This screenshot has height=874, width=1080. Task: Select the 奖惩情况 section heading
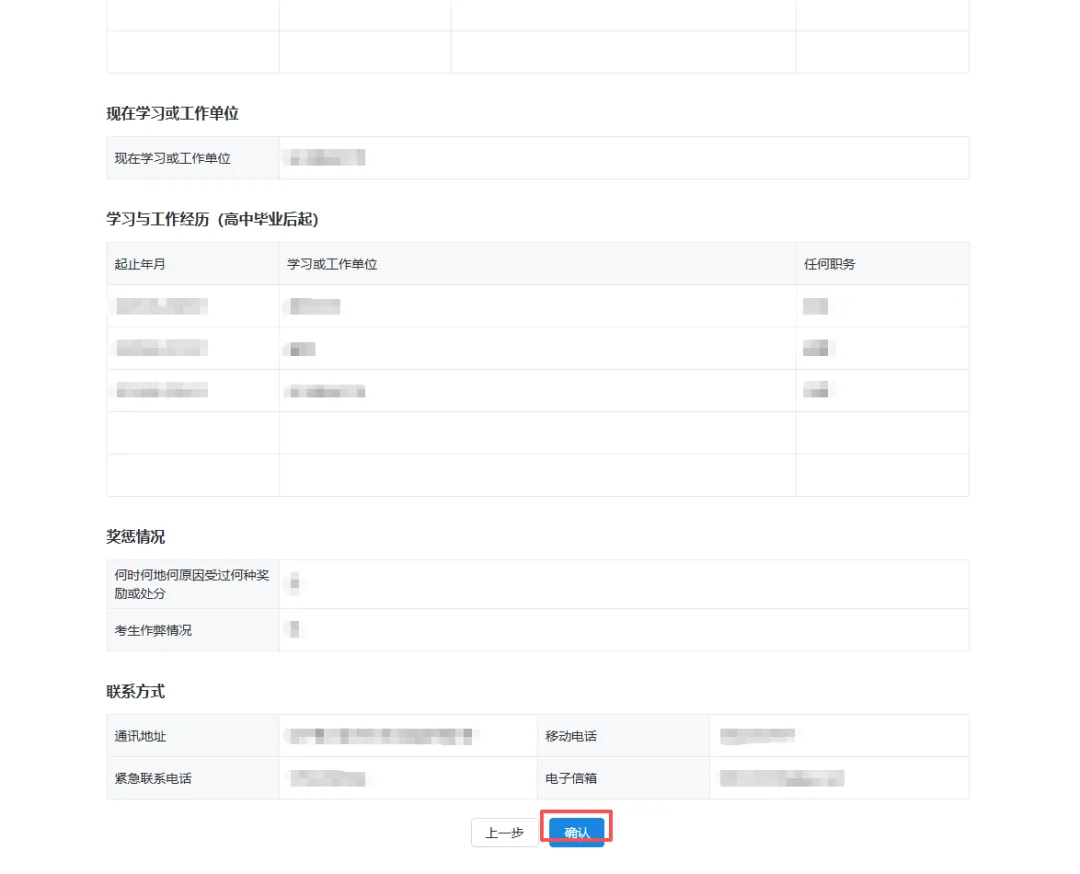click(x=136, y=537)
